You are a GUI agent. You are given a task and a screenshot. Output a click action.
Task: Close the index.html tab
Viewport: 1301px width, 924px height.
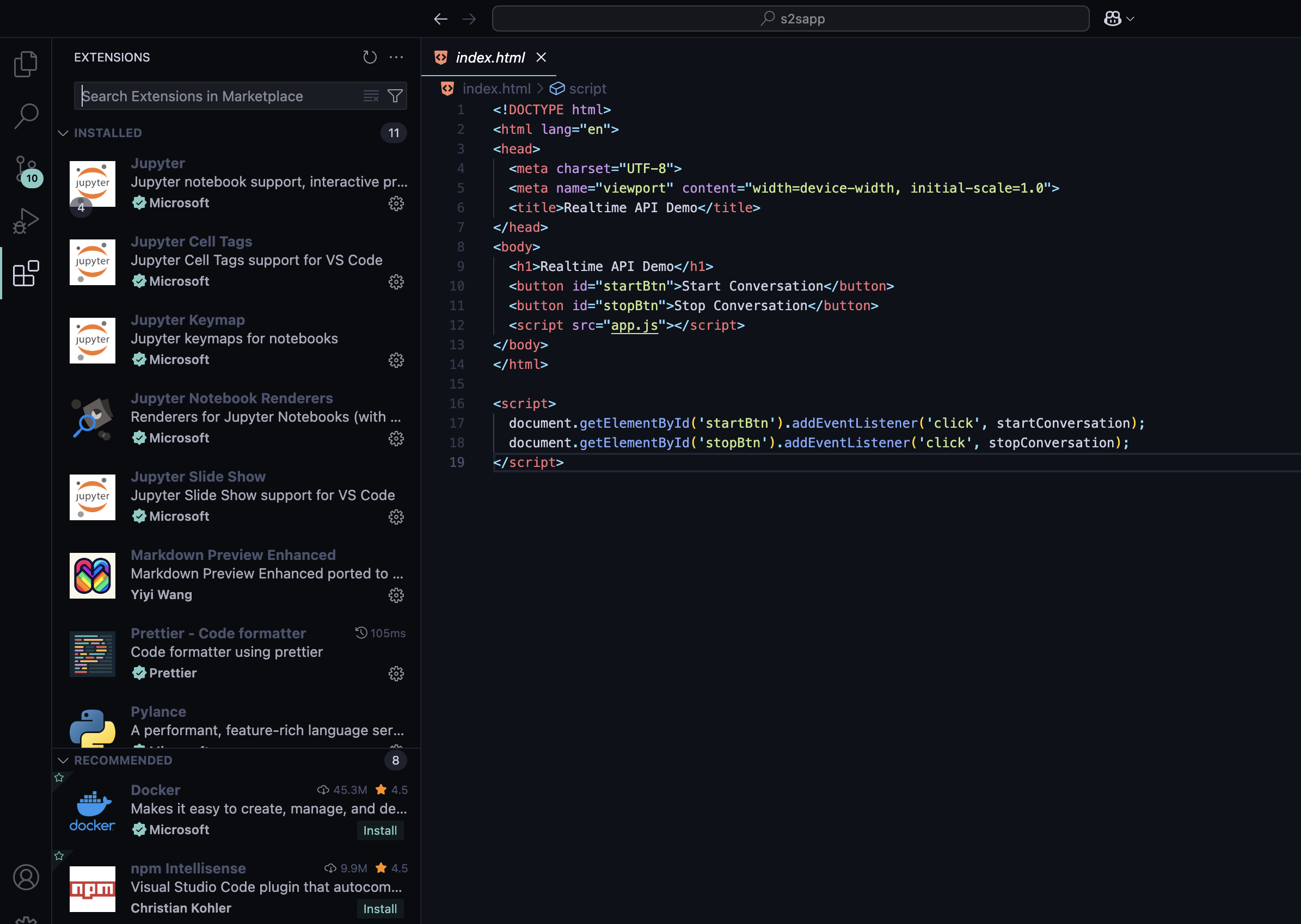tap(541, 58)
